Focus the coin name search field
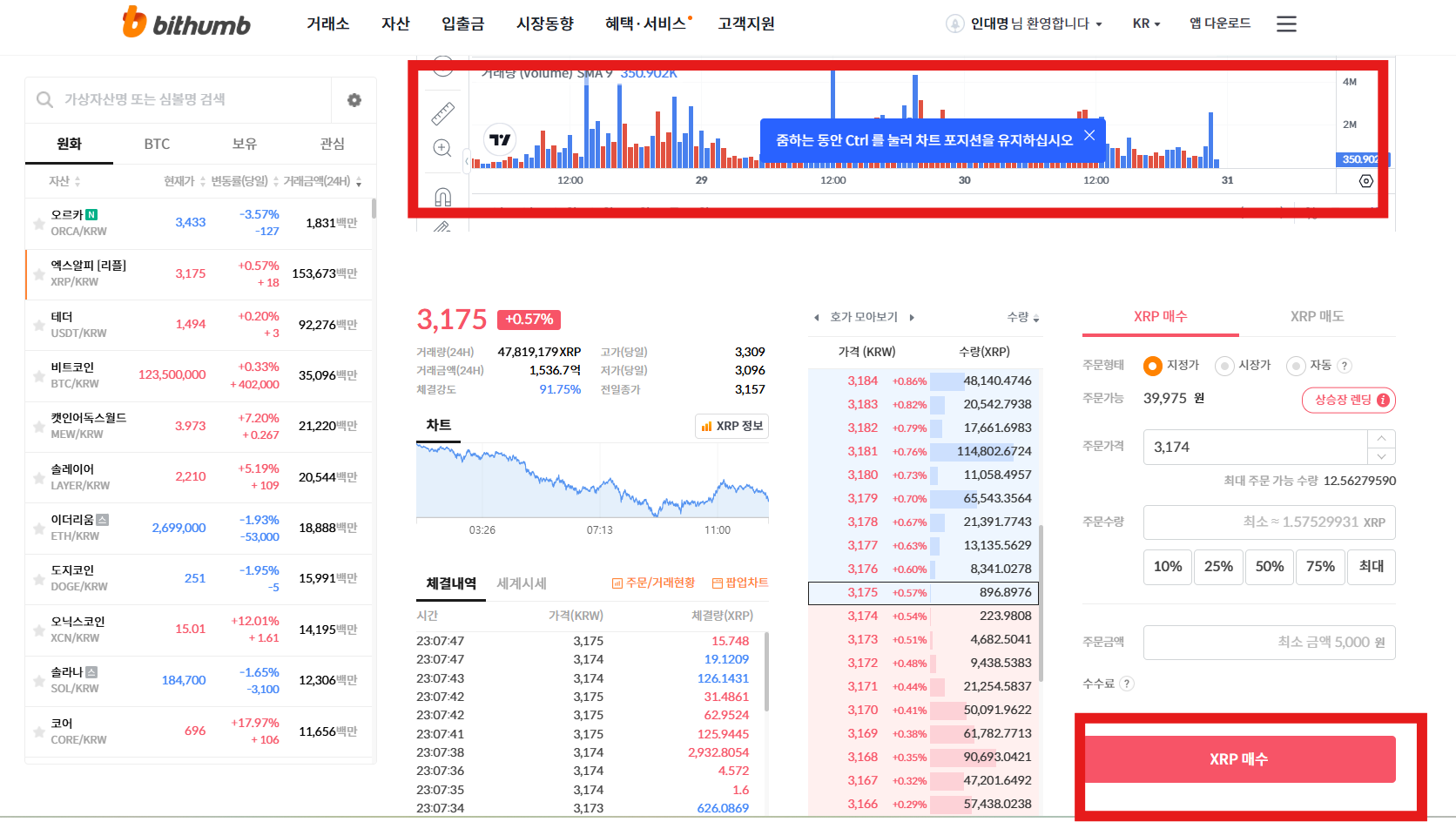1456x822 pixels. [x=178, y=100]
